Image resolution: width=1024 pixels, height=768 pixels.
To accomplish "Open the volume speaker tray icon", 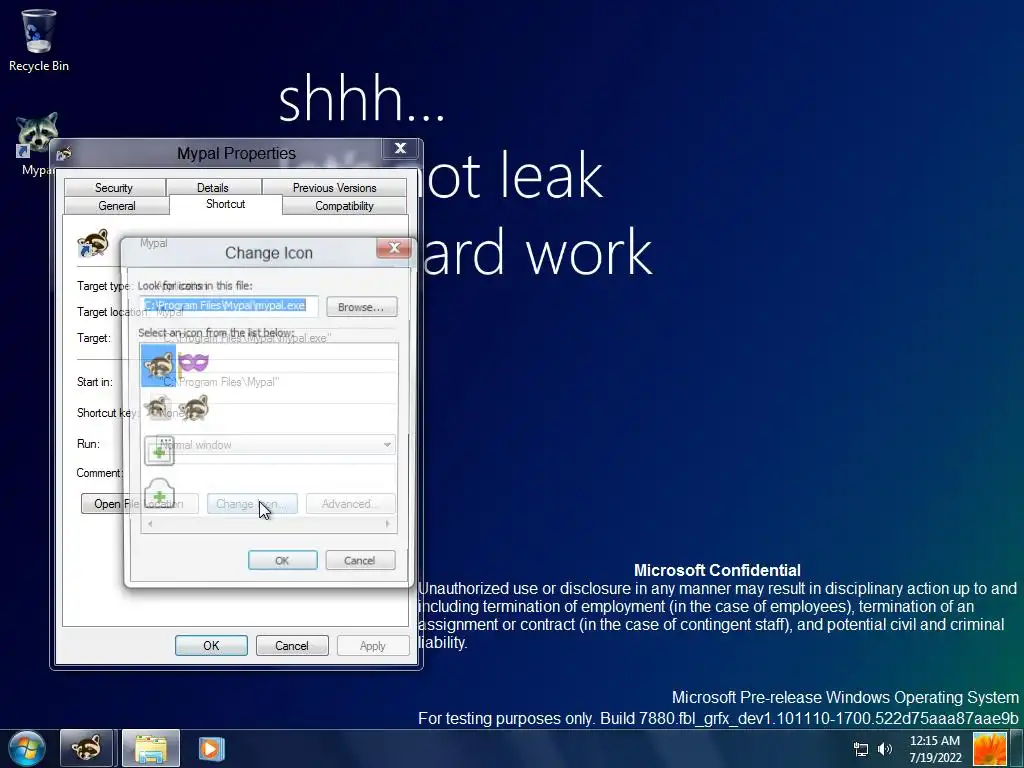I will pos(885,749).
